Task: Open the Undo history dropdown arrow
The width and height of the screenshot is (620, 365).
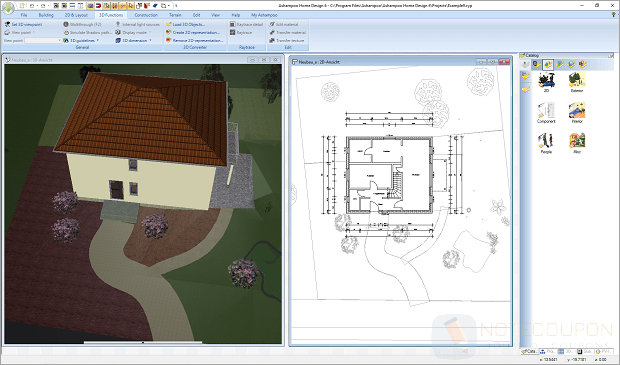Action: tap(37, 6)
